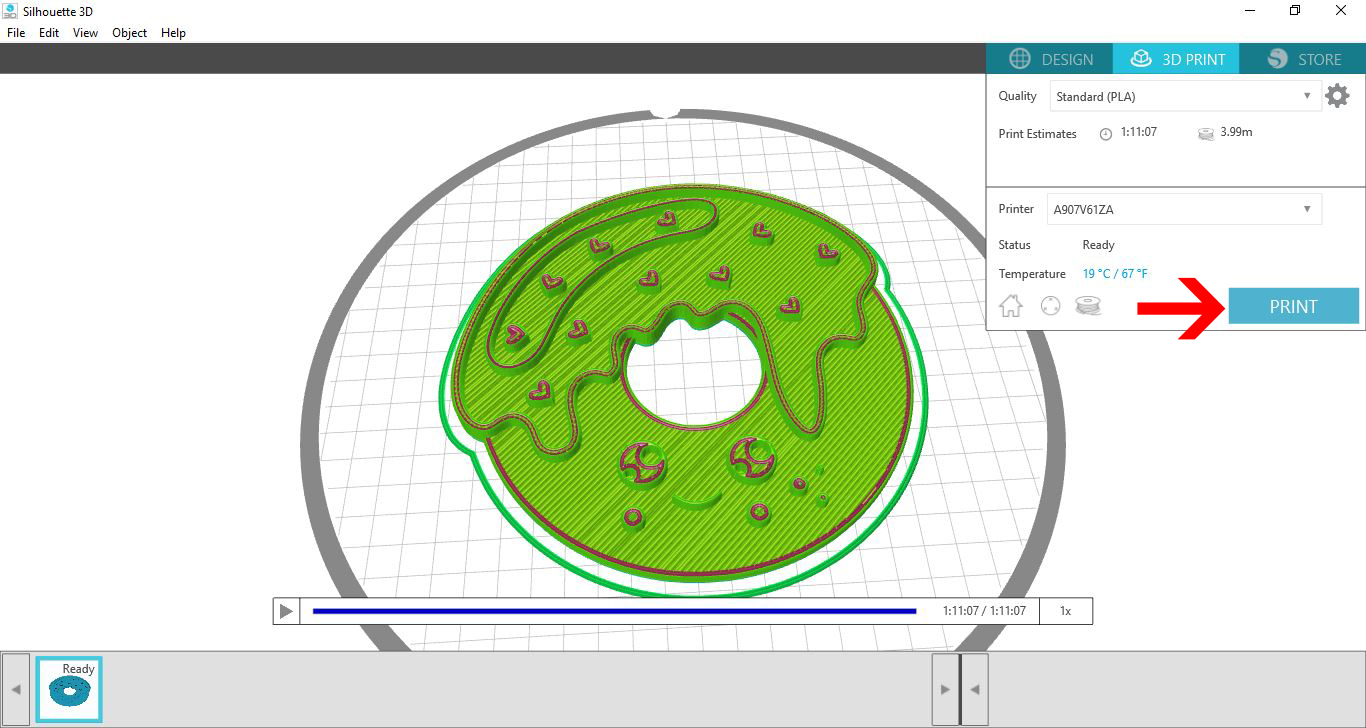Click the PRINT button
The height and width of the screenshot is (728, 1366).
(x=1294, y=307)
